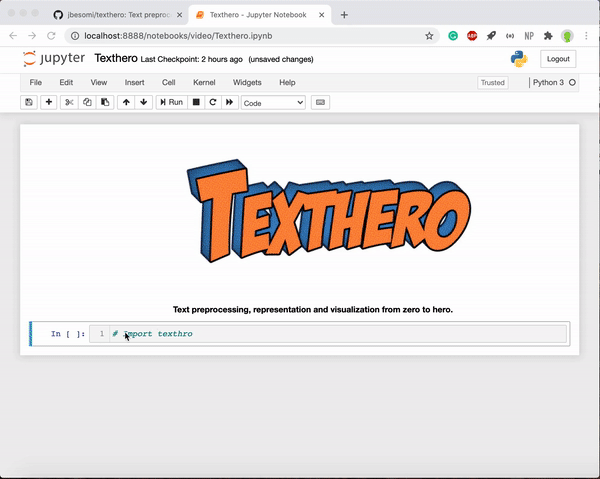Viewport: 600px width, 479px height.
Task: Click the Logout button
Action: (x=558, y=59)
